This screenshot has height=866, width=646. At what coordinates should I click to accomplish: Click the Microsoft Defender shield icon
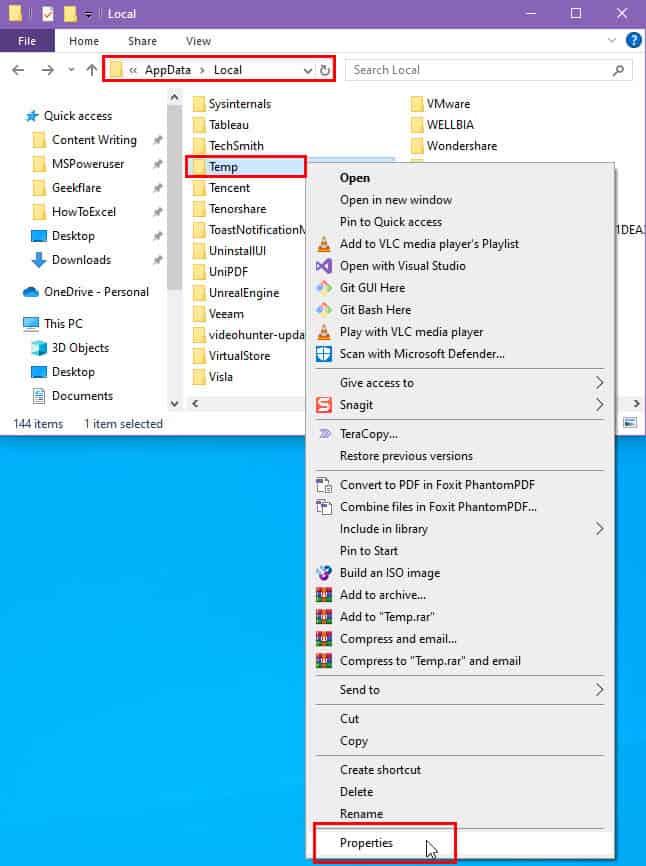(x=324, y=354)
